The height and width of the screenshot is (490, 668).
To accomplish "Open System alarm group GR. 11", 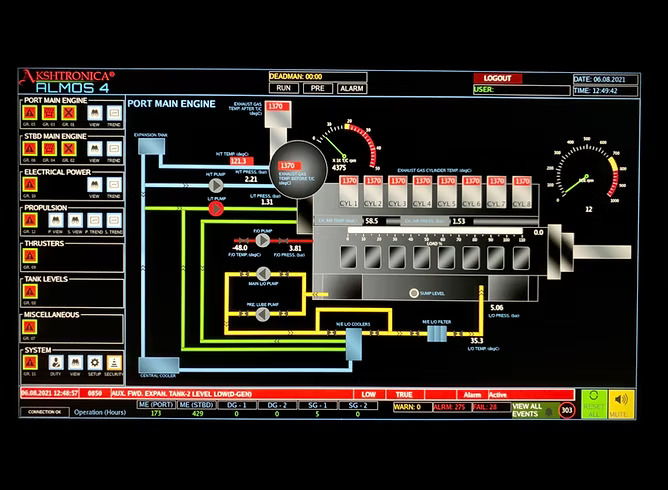I will coord(29,363).
